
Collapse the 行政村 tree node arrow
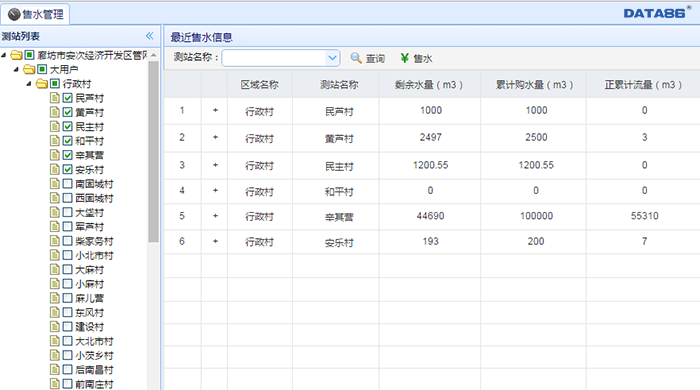[29, 84]
